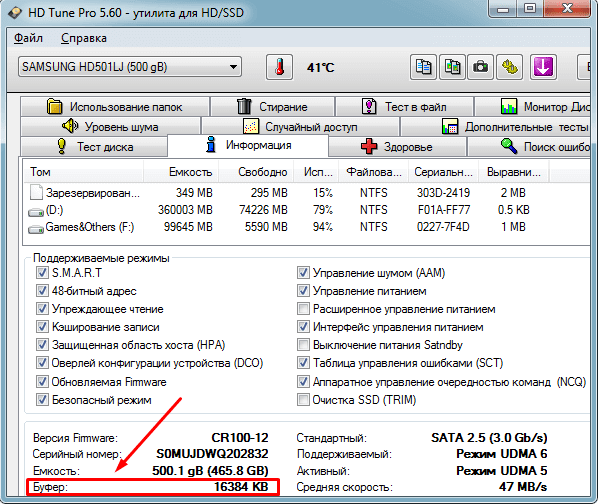The height and width of the screenshot is (504, 599).
Task: Click the second copy screenshot icon
Action: 452,67
